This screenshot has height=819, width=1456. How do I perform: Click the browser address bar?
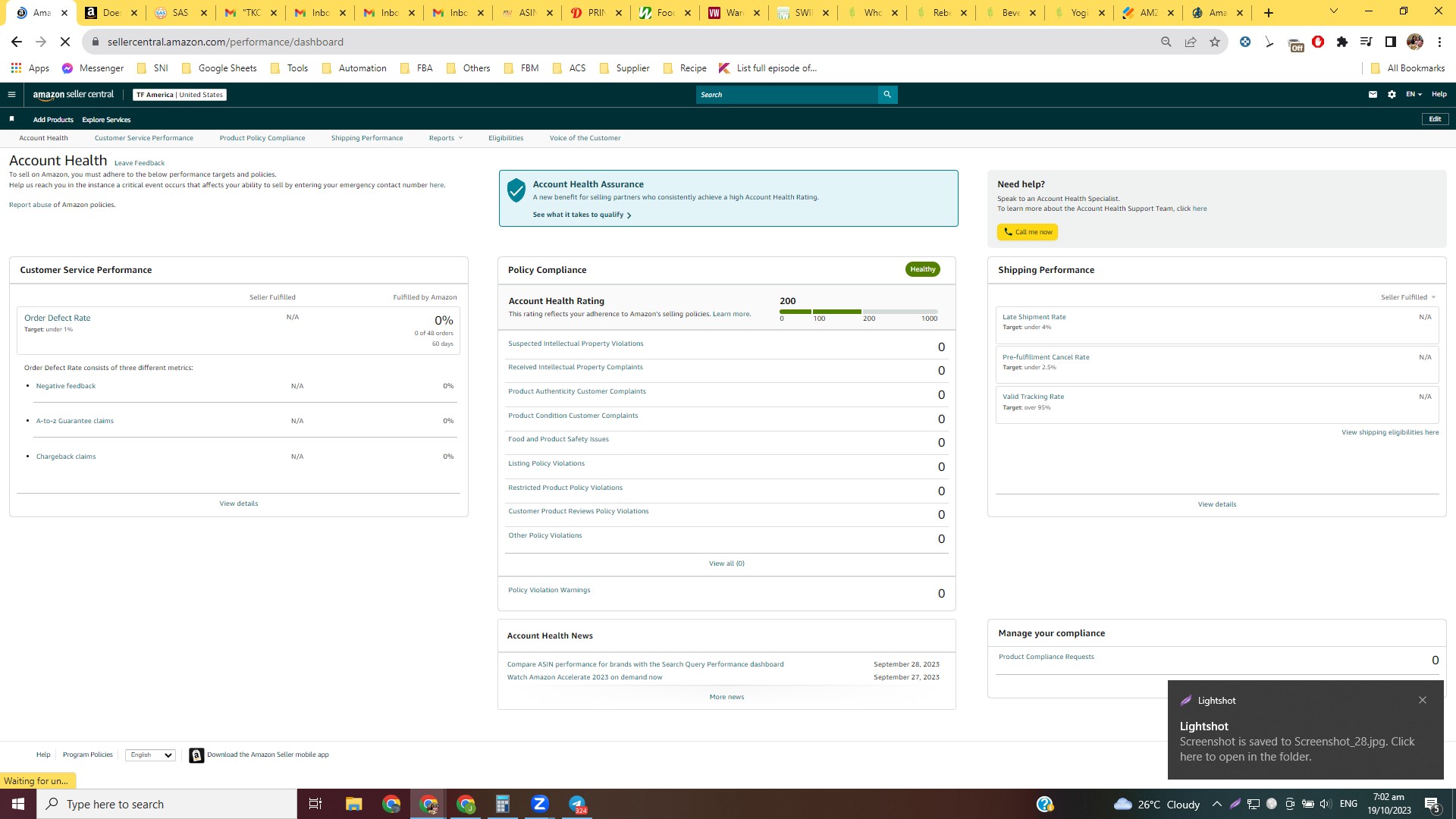(622, 42)
